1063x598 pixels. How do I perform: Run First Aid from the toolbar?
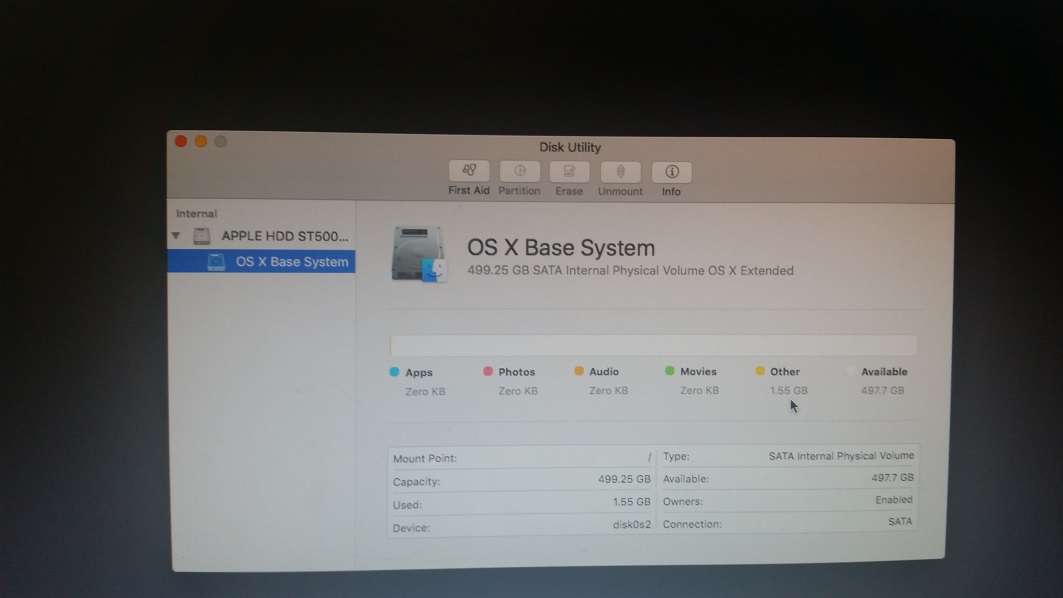[x=468, y=172]
